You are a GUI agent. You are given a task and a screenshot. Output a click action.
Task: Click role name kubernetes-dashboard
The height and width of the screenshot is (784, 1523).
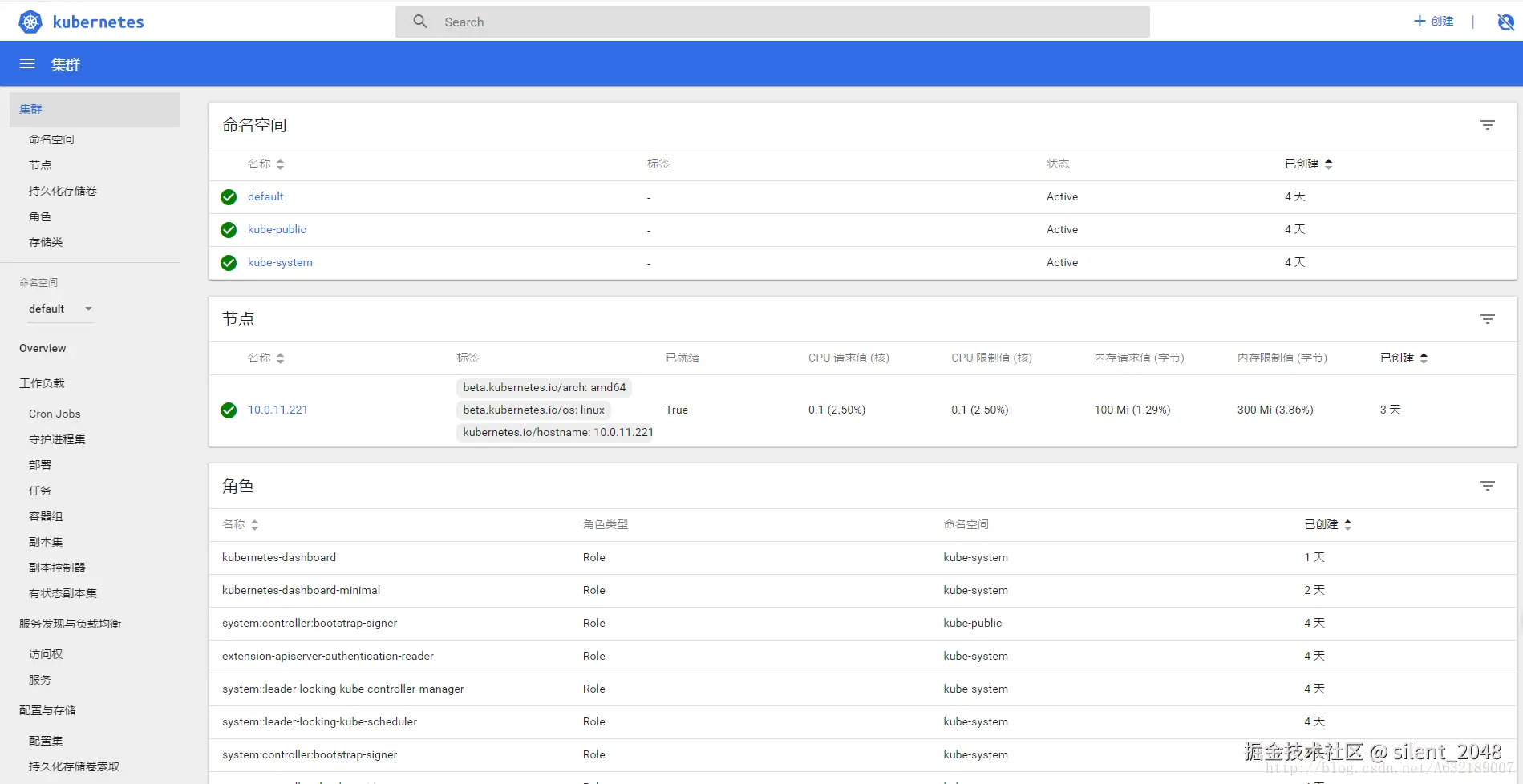[279, 557]
